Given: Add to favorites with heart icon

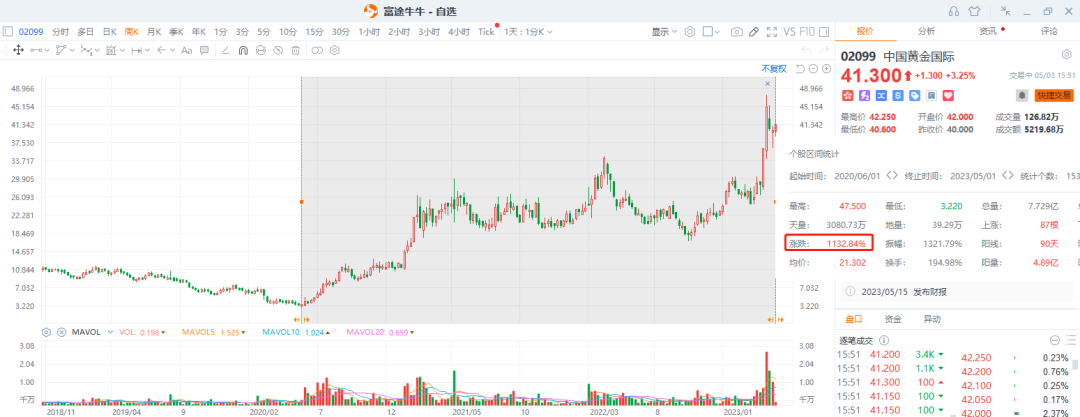Looking at the screenshot, I should 948,95.
